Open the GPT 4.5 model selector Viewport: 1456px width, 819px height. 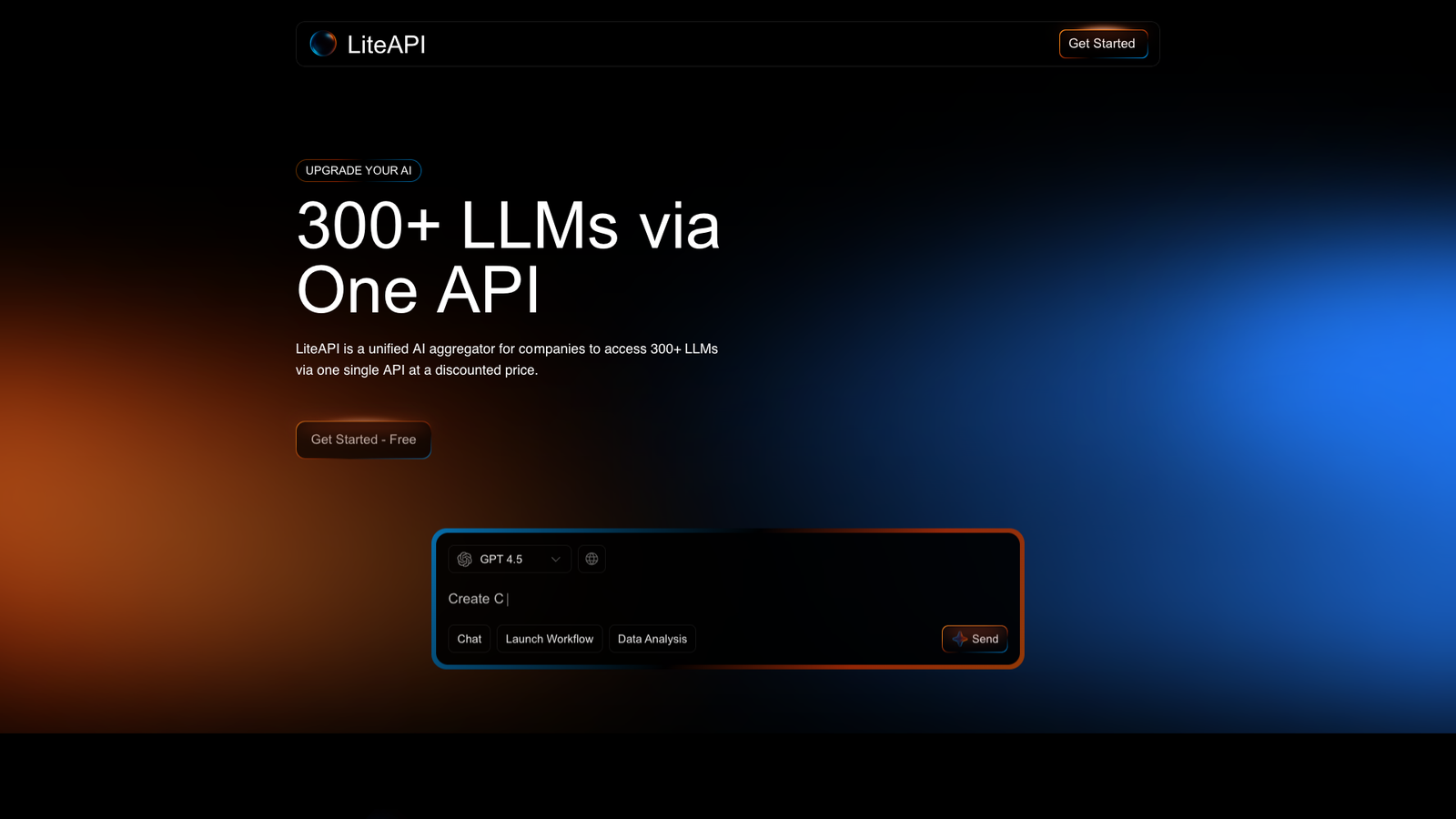coord(510,559)
